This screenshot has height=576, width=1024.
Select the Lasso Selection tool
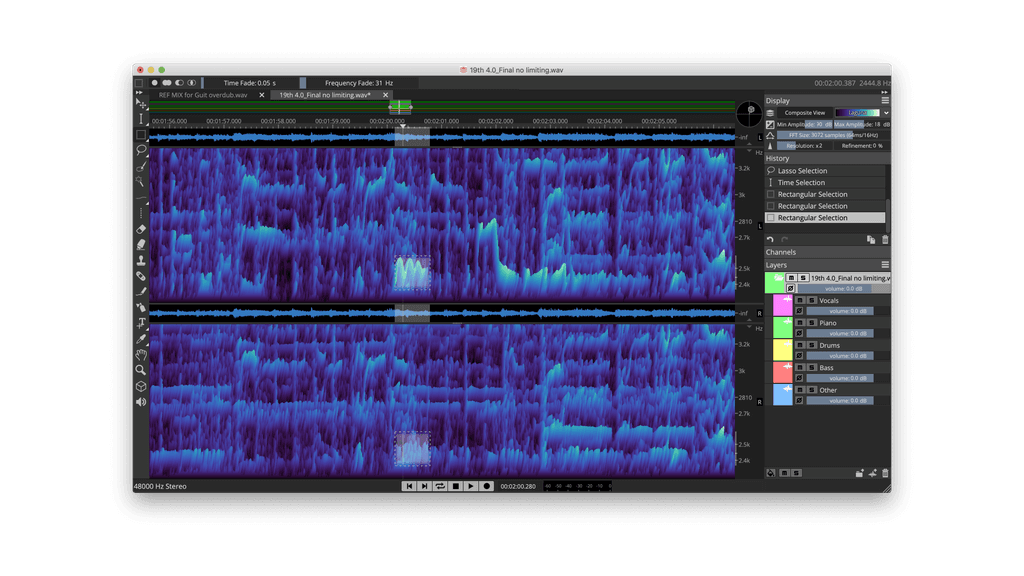(x=141, y=150)
